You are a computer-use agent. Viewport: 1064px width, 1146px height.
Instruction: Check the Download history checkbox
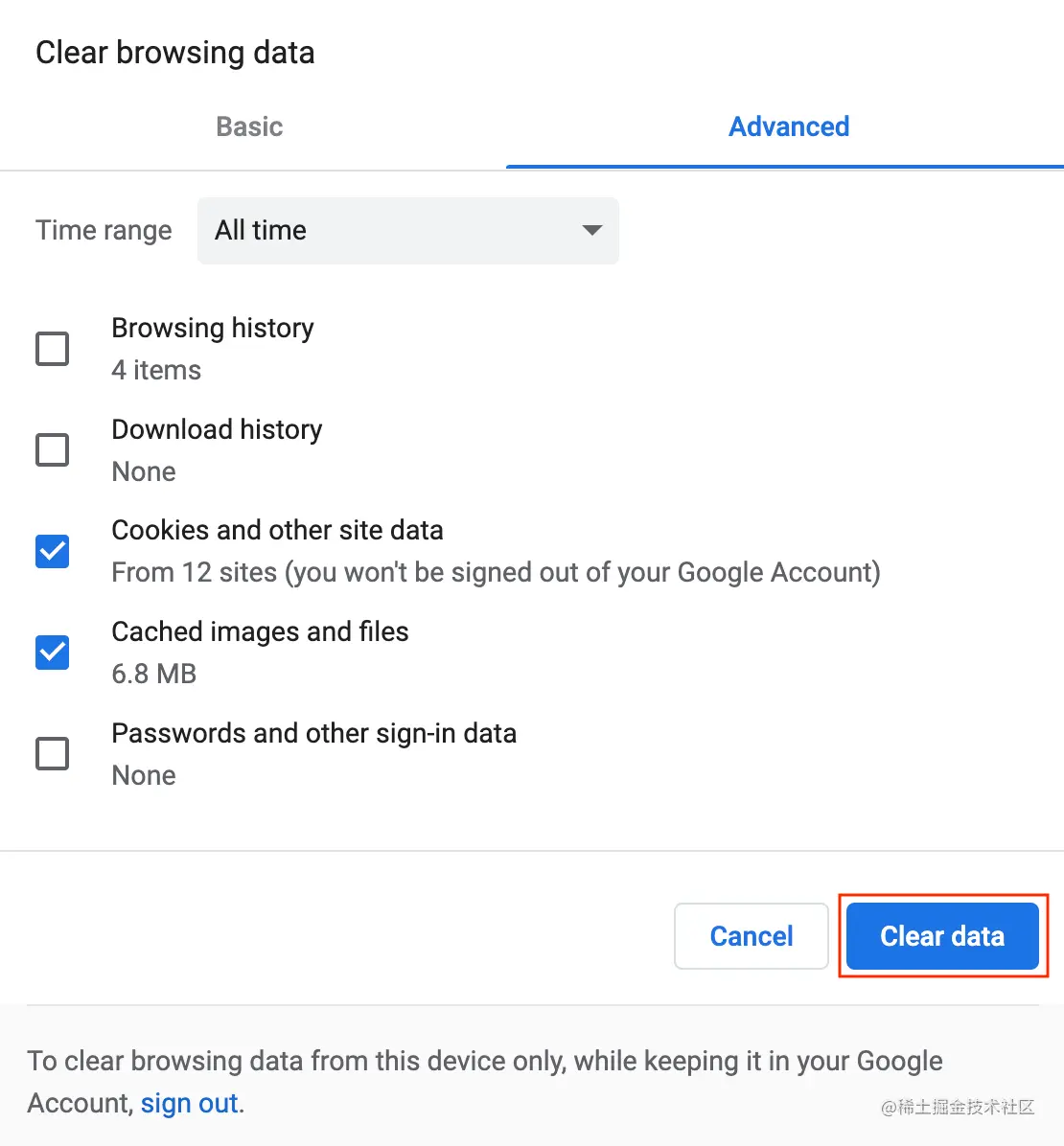click(53, 449)
